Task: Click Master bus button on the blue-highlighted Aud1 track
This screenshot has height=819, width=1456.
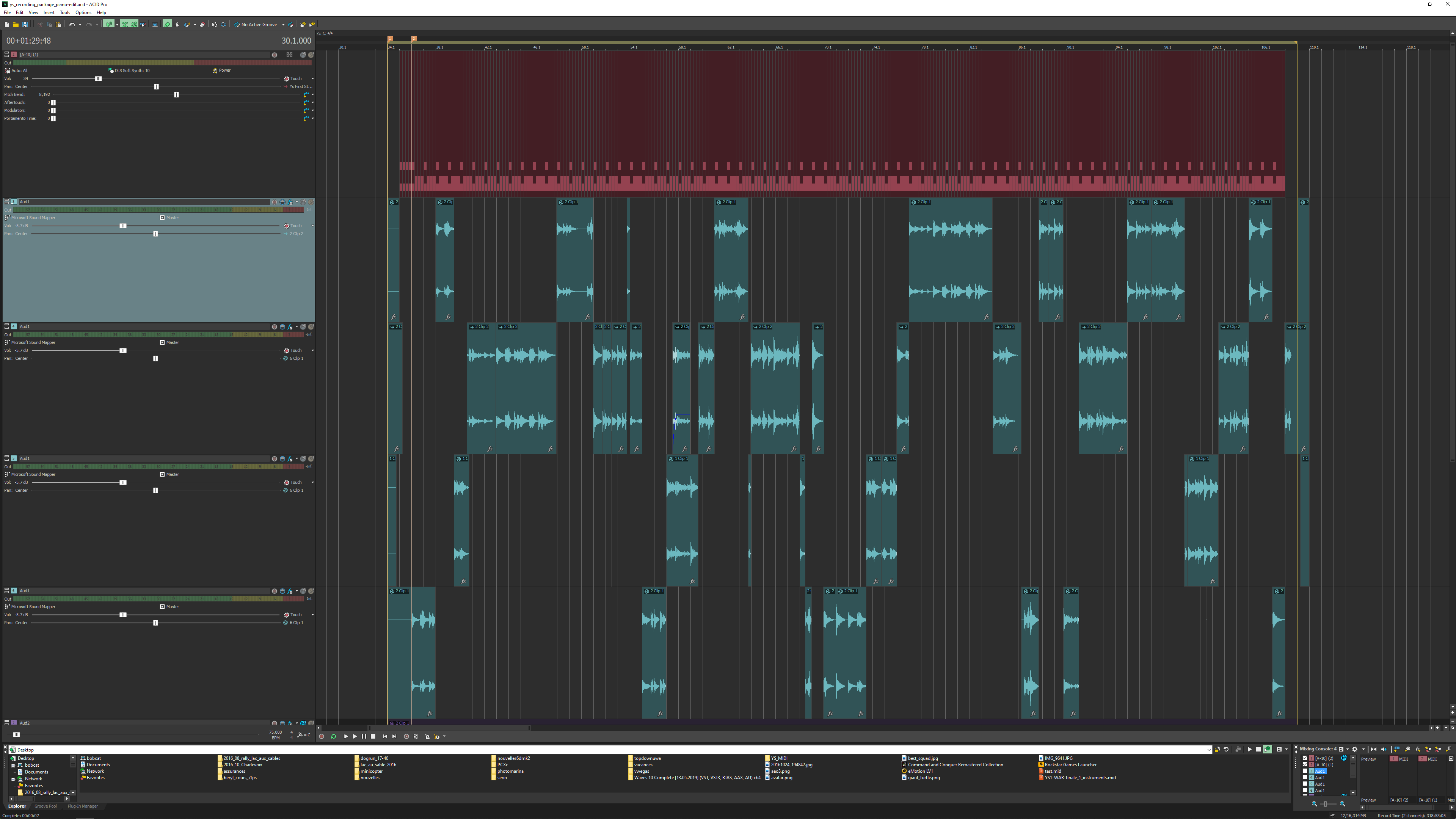Action: tap(169, 218)
